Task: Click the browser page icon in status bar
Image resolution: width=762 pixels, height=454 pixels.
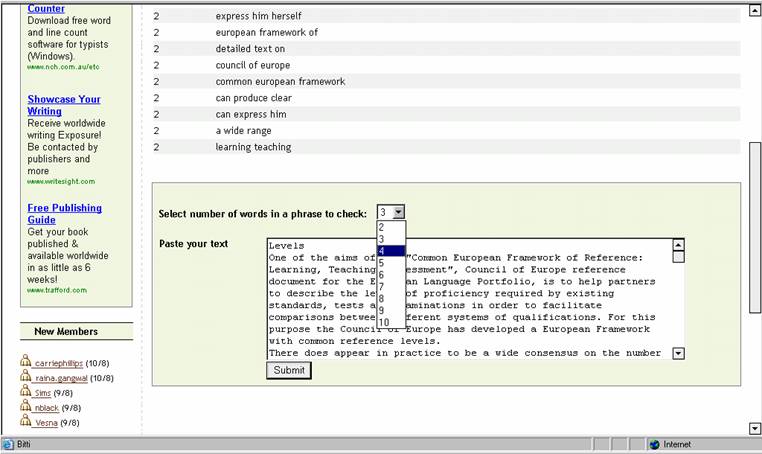Action: click(x=8, y=444)
